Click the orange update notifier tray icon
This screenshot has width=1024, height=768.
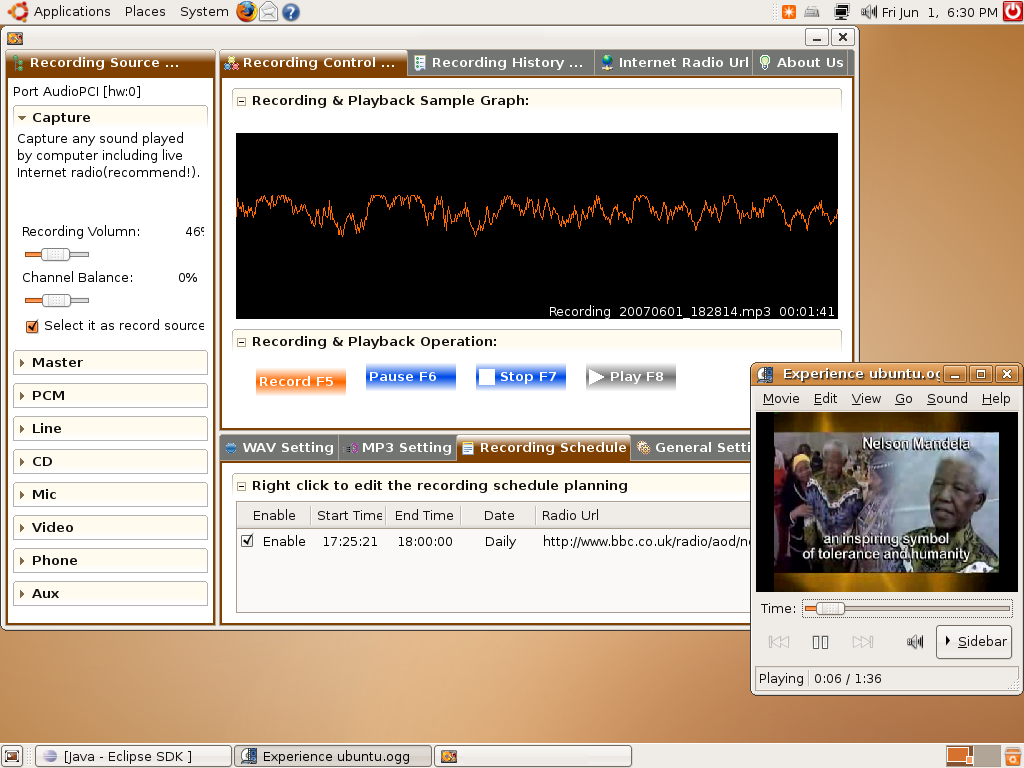tap(789, 12)
